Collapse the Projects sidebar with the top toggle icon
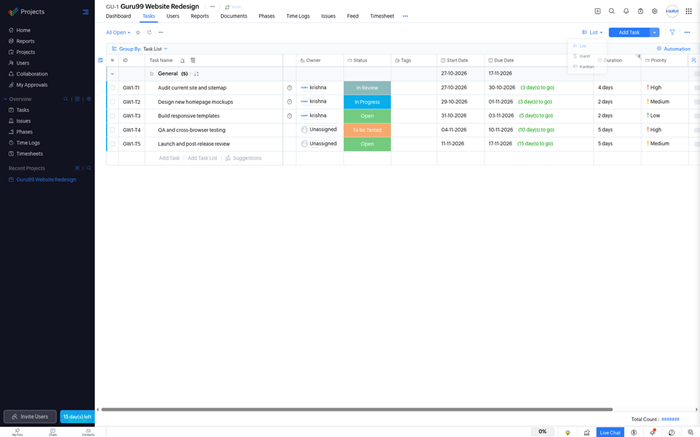This screenshot has width=700, height=437. (86, 12)
